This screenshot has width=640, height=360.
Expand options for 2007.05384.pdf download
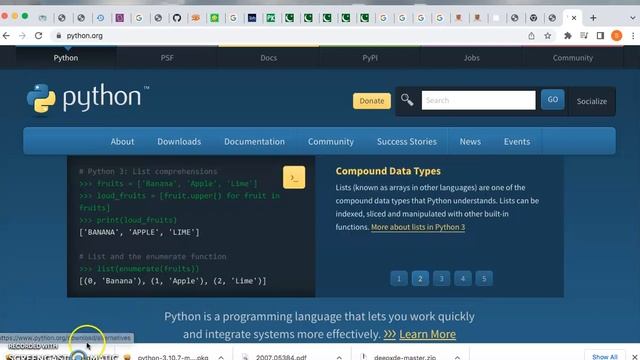click(x=339, y=357)
